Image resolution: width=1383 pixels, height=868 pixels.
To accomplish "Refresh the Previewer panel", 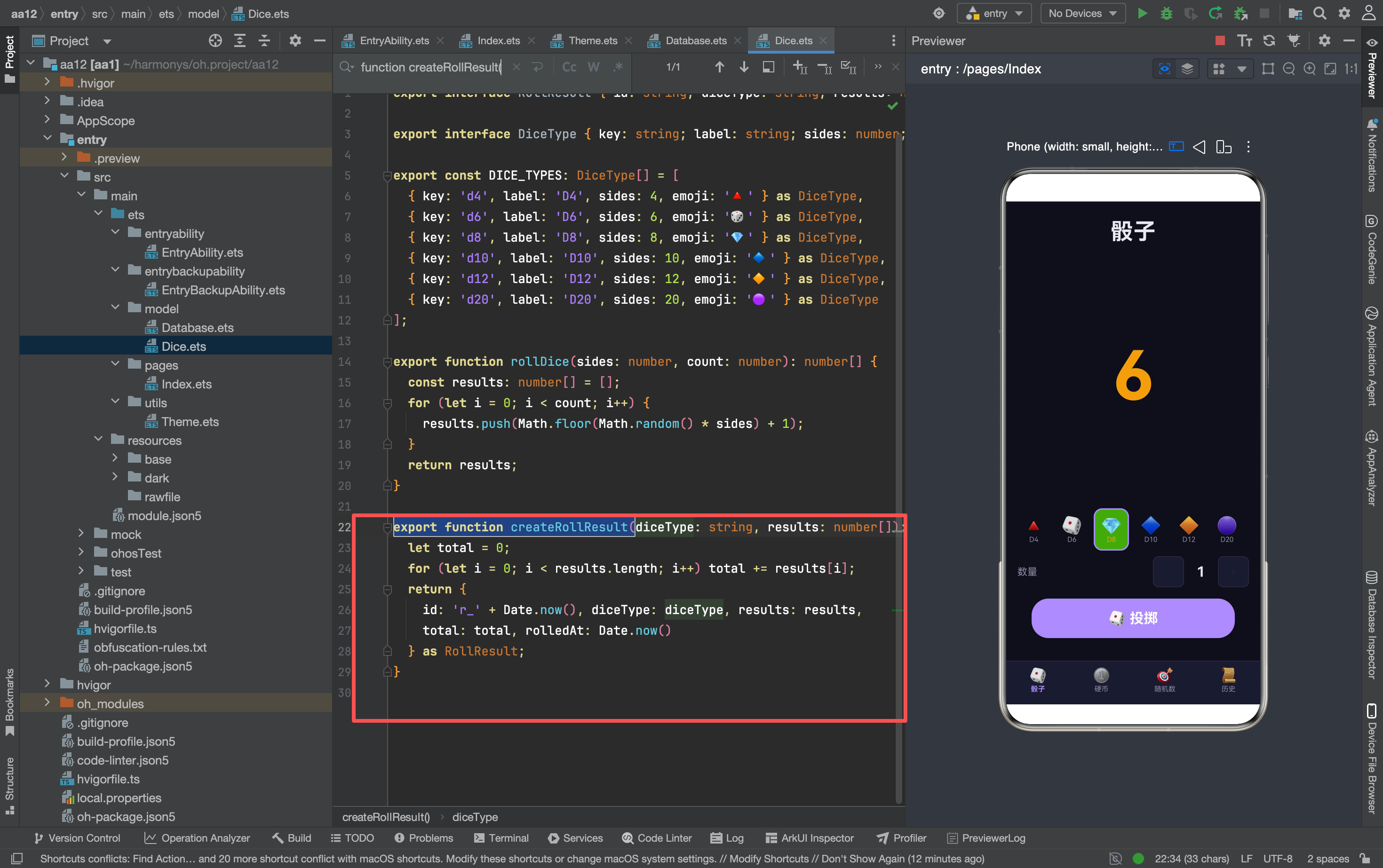I will [x=1269, y=40].
